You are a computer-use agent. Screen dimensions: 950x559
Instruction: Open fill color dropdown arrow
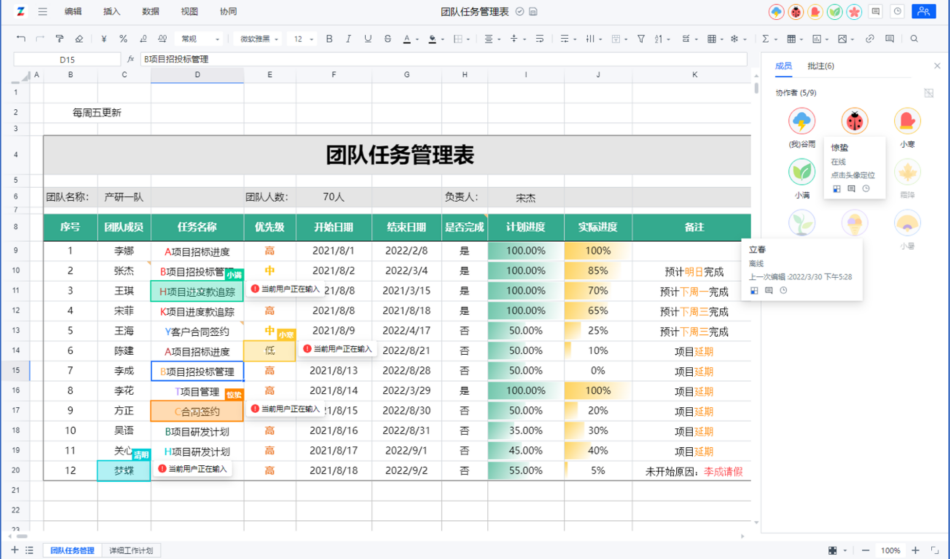pyautogui.click(x=442, y=39)
